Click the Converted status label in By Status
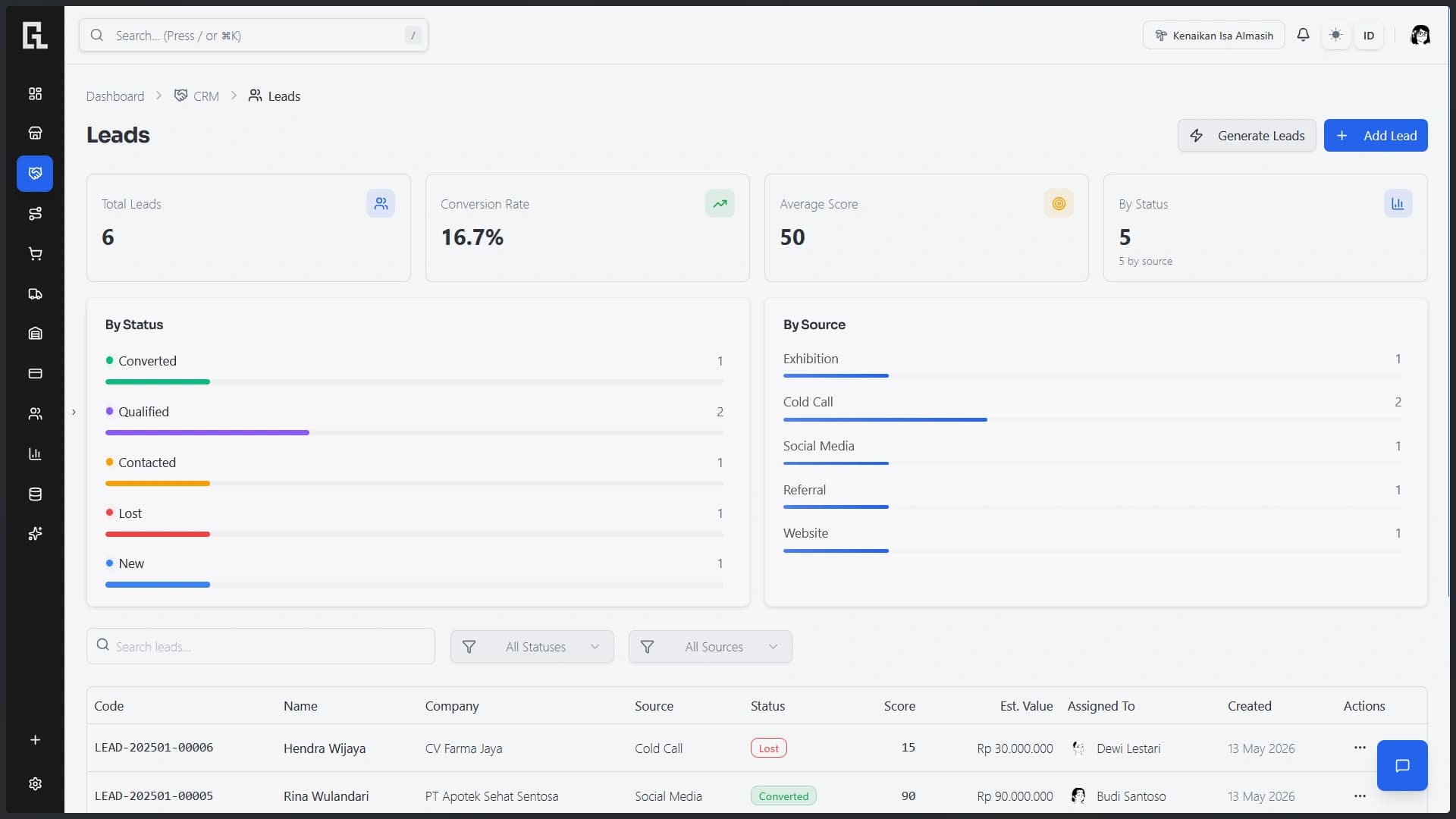This screenshot has width=1456, height=819. [x=147, y=361]
